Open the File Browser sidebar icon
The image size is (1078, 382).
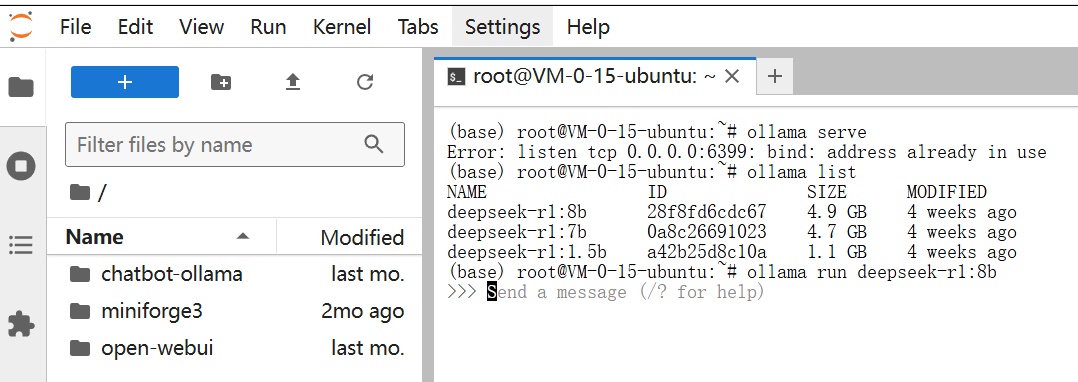21,87
